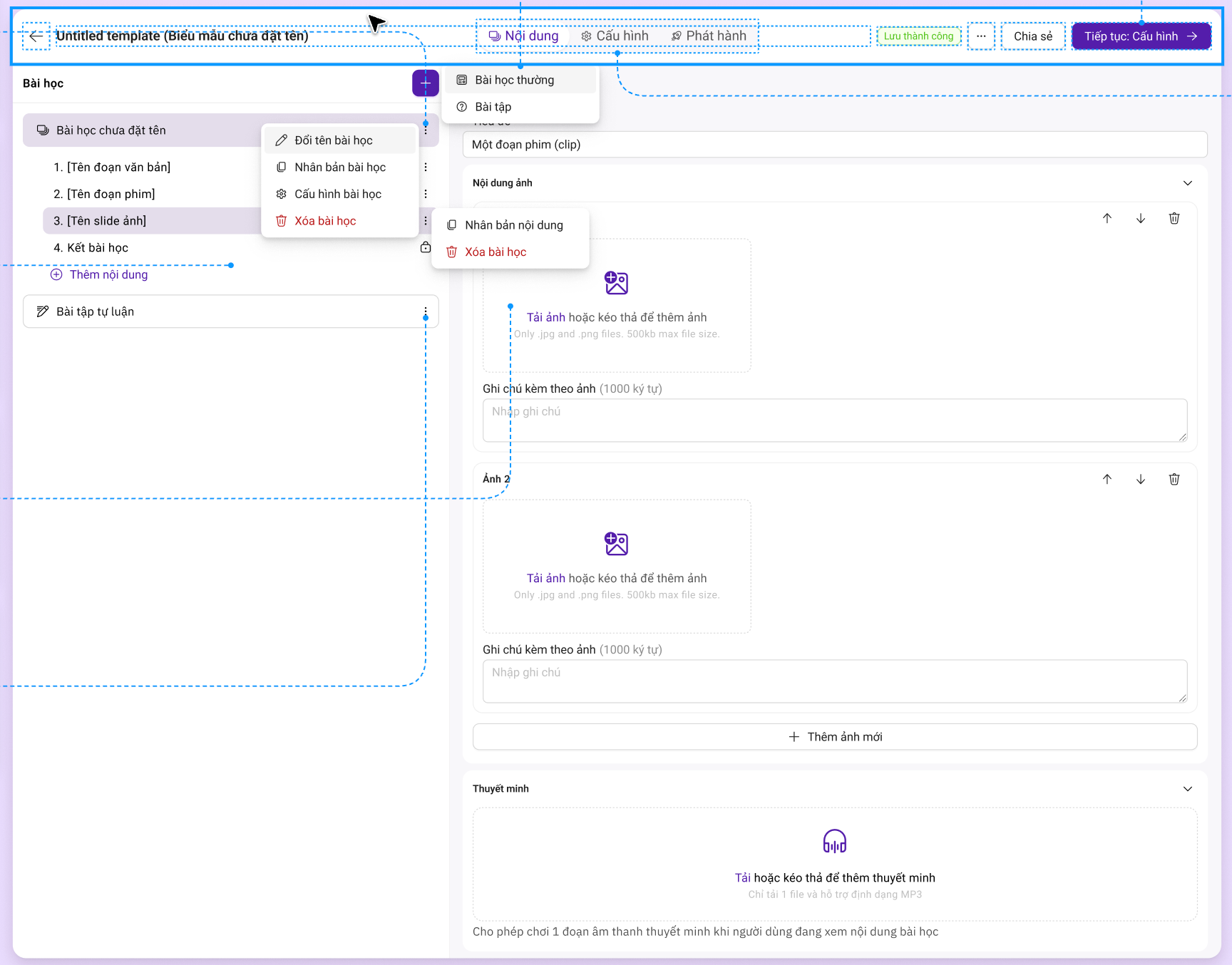Click lock icon beside Kết bài học
This screenshot has height=965, width=1232.
click(426, 247)
